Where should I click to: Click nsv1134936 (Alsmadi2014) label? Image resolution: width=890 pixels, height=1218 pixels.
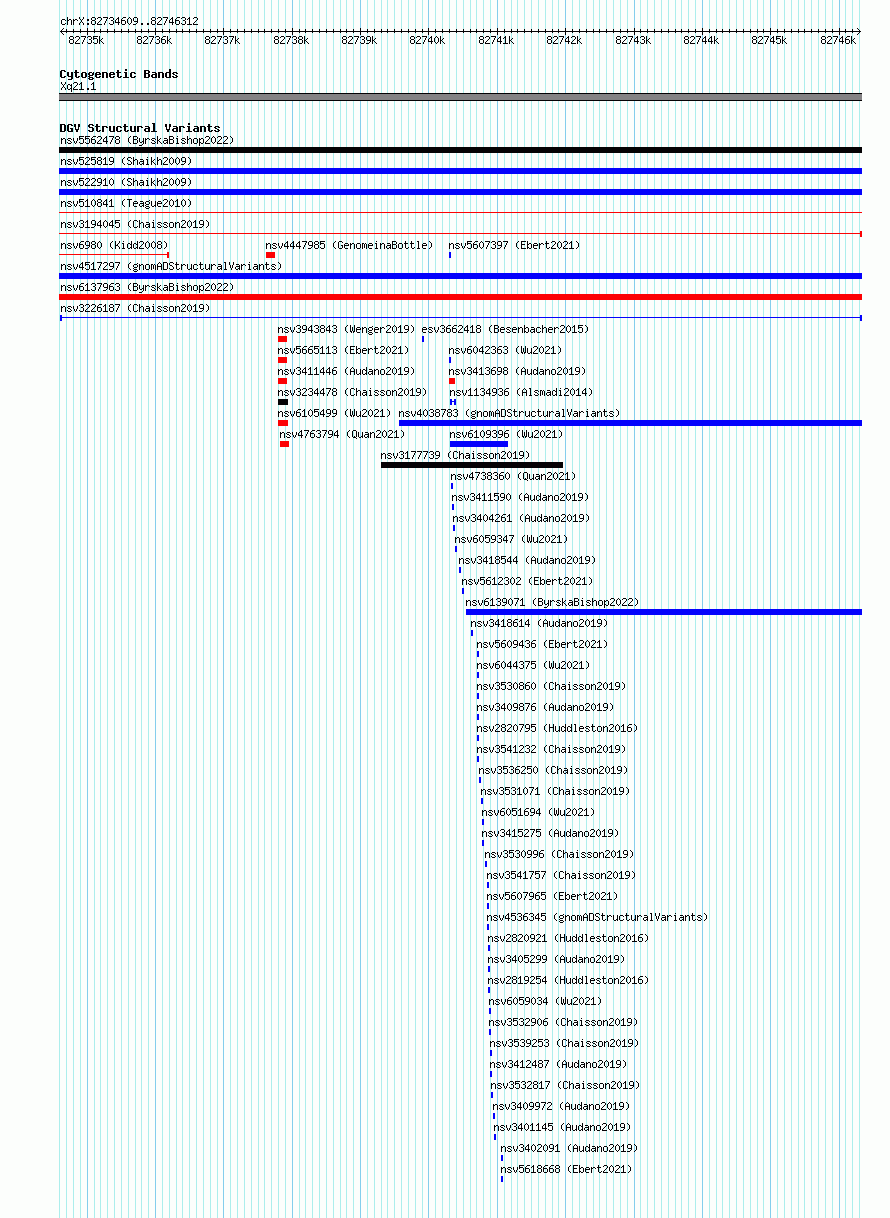pyautogui.click(x=520, y=392)
